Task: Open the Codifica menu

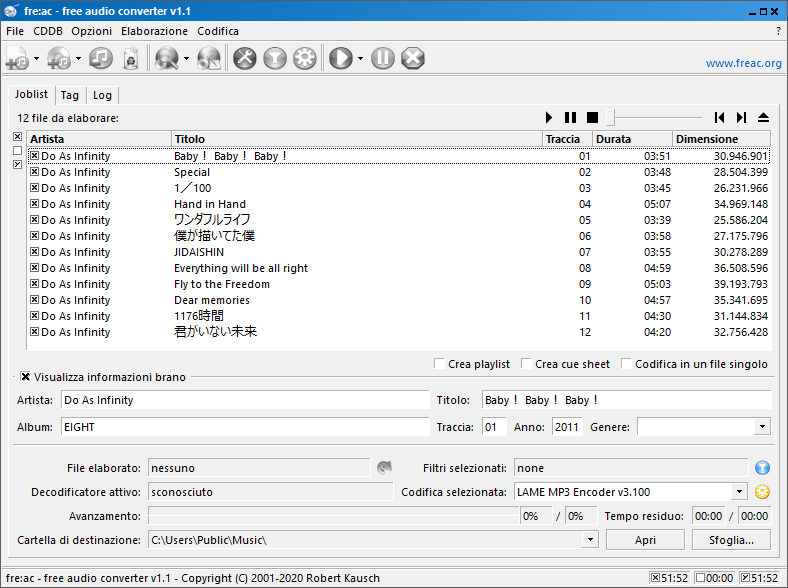Action: click(217, 31)
